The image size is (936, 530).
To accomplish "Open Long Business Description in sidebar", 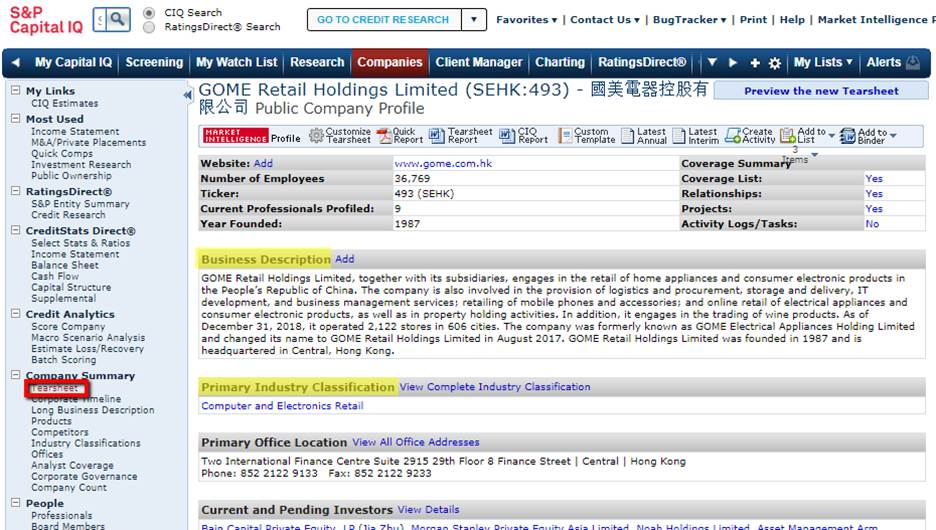I will pos(93,410).
